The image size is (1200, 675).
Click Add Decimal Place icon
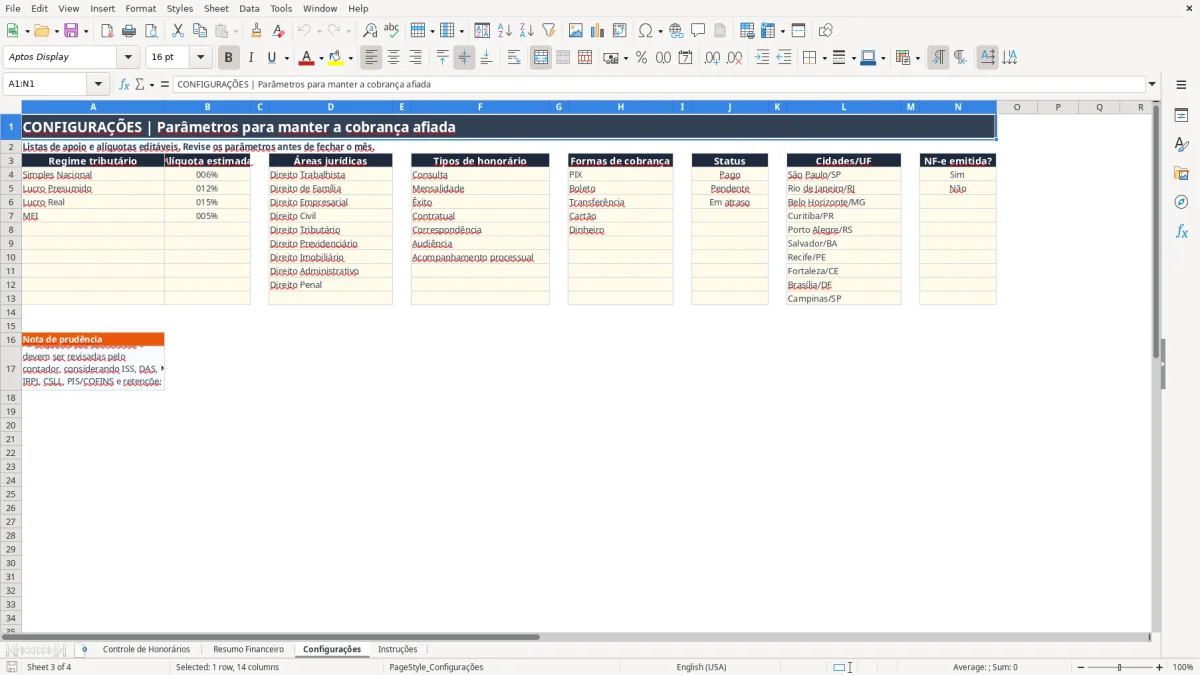(x=712, y=58)
